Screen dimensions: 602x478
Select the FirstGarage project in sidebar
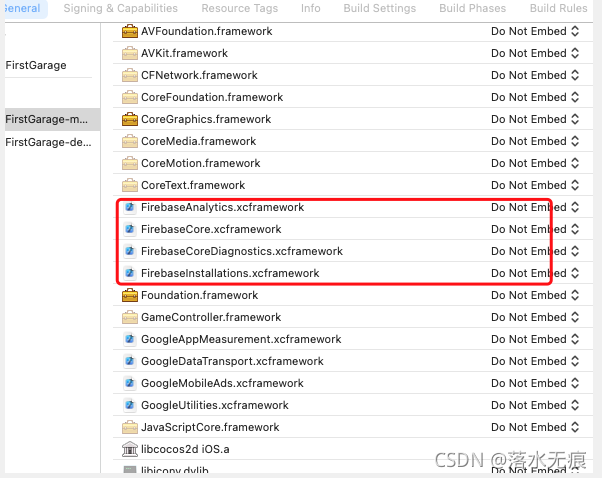pos(36,65)
